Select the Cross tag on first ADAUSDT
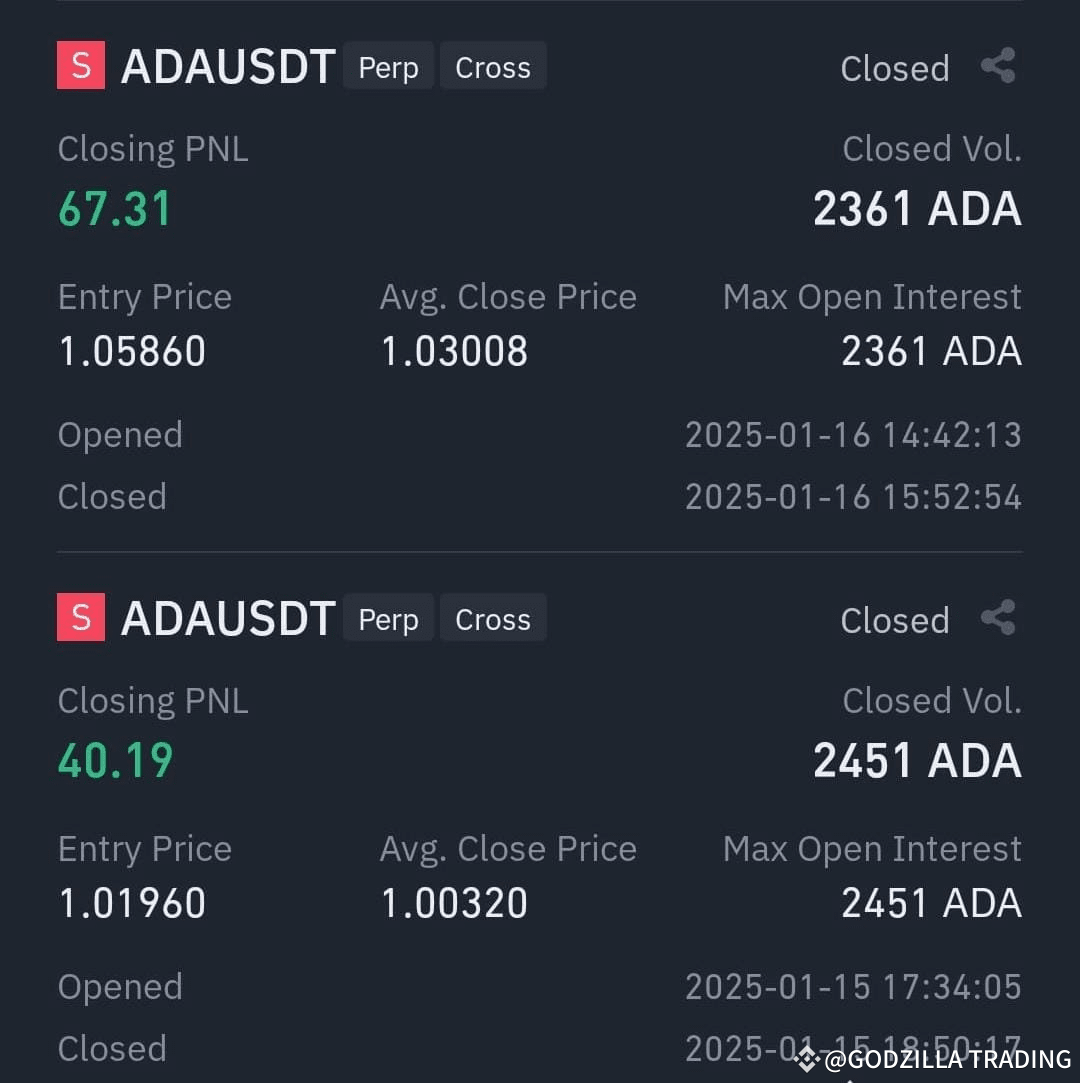1080x1083 pixels. [493, 66]
